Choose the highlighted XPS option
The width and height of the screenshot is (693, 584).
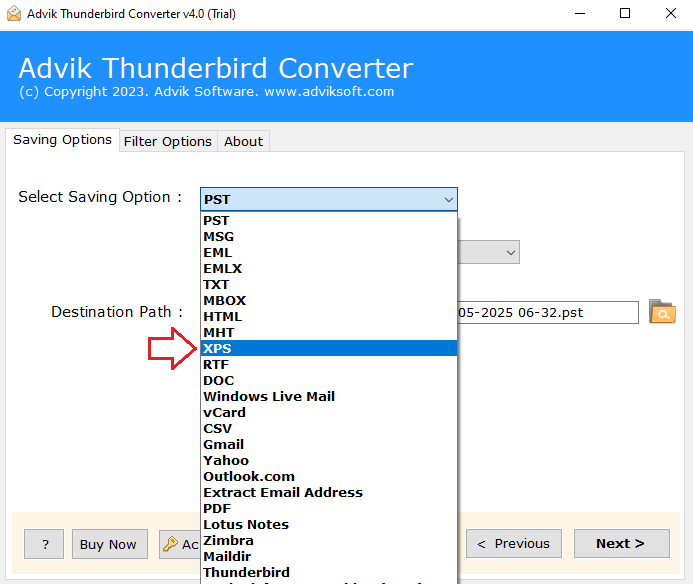coord(328,348)
